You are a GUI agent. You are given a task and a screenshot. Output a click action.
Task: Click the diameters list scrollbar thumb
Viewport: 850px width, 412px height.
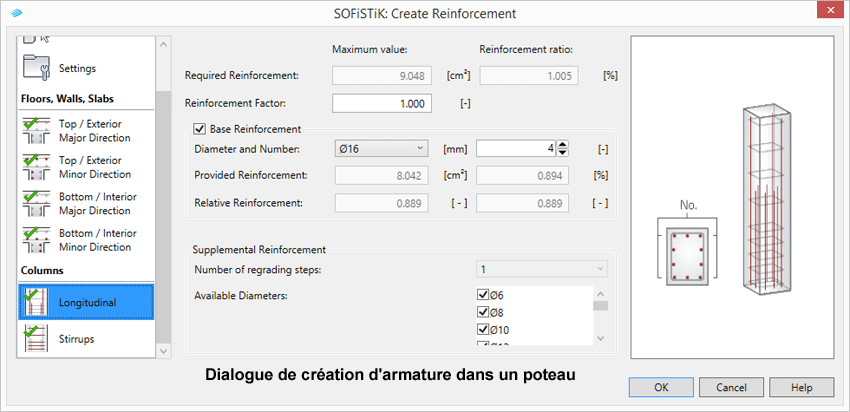(600, 306)
